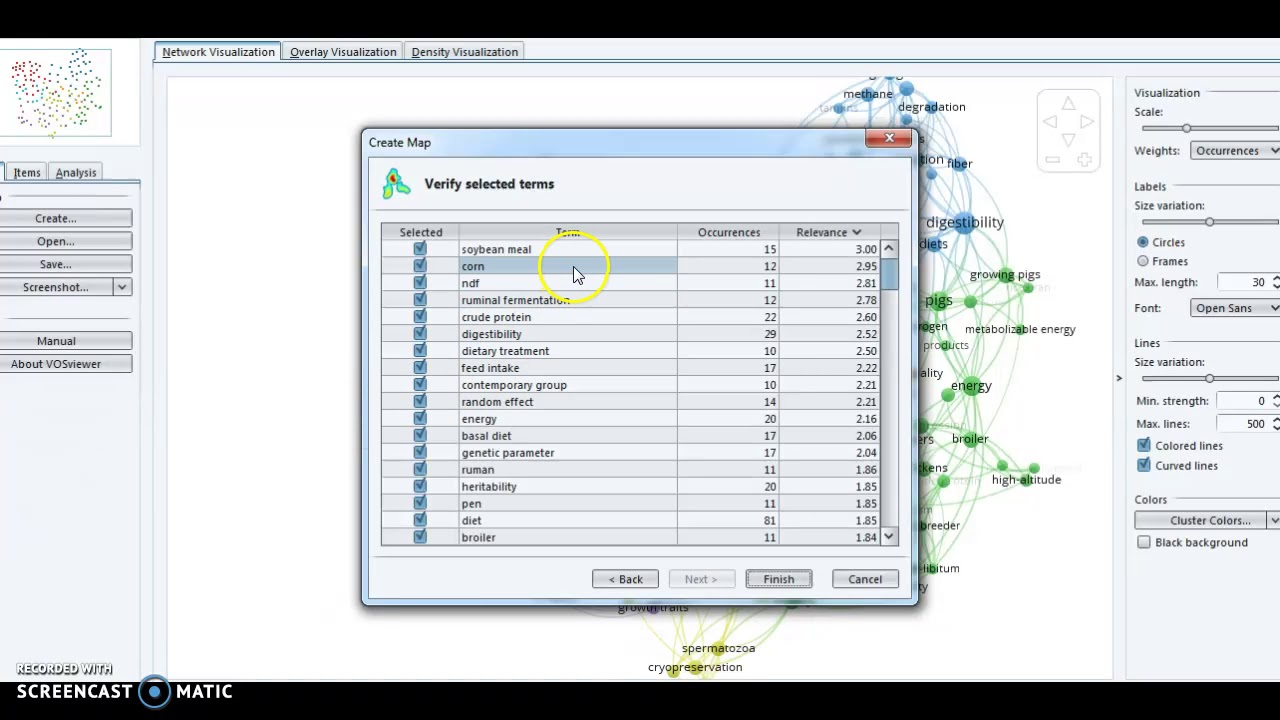Uncheck the corn term checkbox
Viewport: 1280px width, 720px height.
pos(420,266)
